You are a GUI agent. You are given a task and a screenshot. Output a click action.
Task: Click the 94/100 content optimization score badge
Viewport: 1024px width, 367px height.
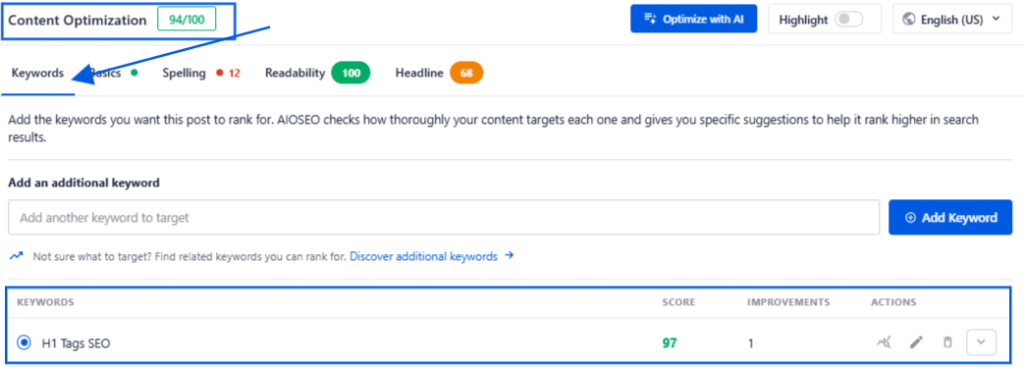[x=187, y=20]
